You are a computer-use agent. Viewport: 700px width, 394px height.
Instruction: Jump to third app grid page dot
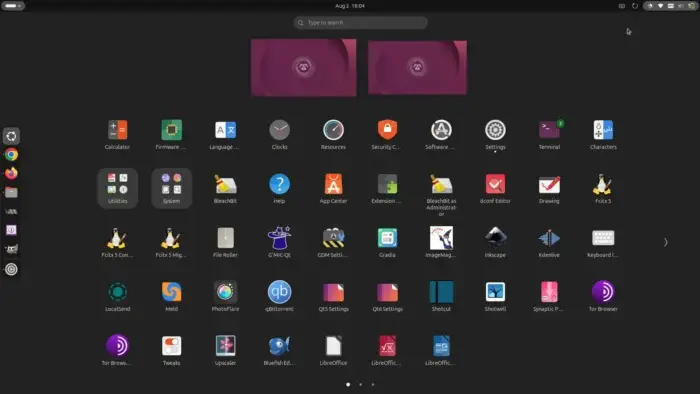coord(373,384)
